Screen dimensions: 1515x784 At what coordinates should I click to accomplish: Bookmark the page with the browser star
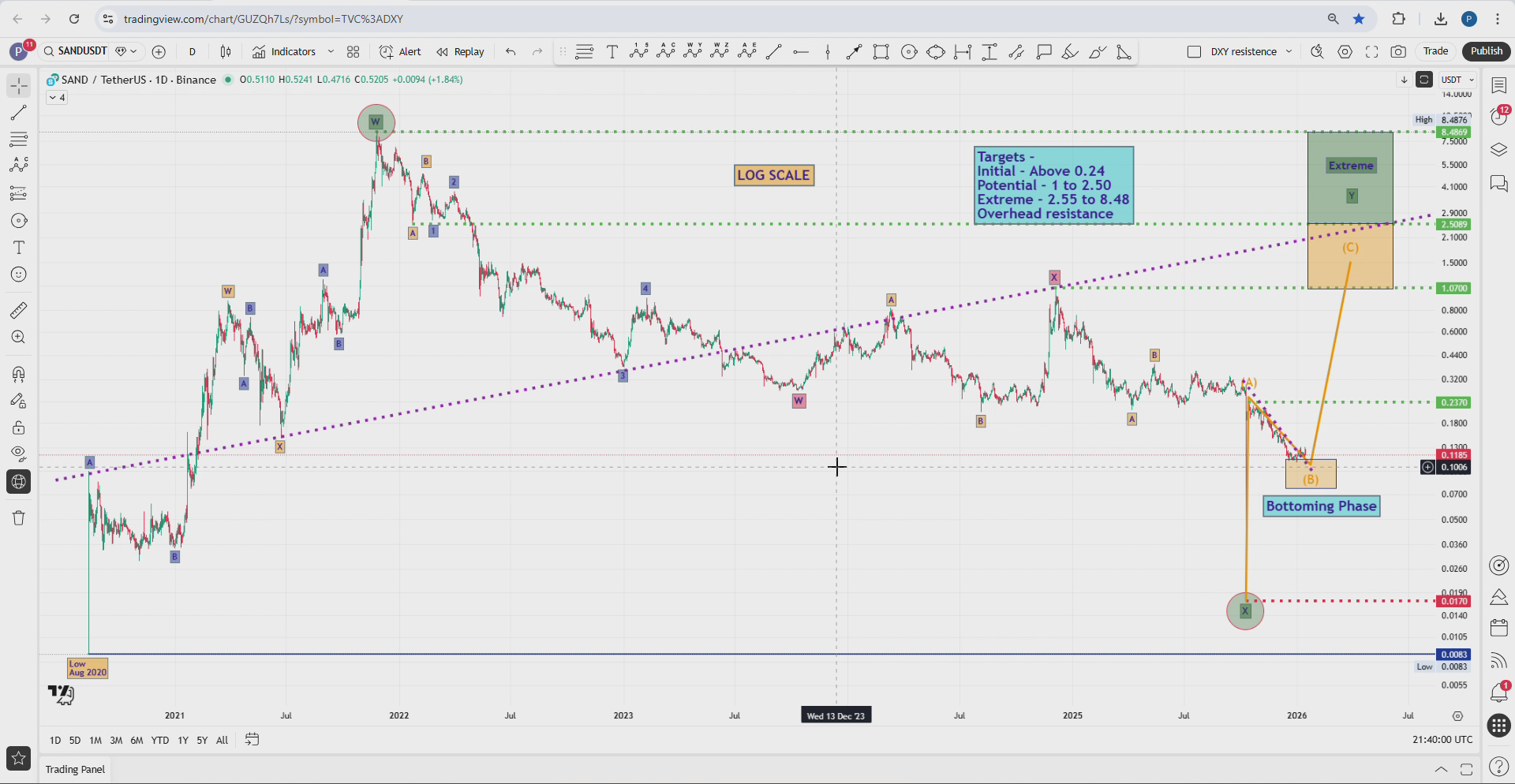[1360, 18]
